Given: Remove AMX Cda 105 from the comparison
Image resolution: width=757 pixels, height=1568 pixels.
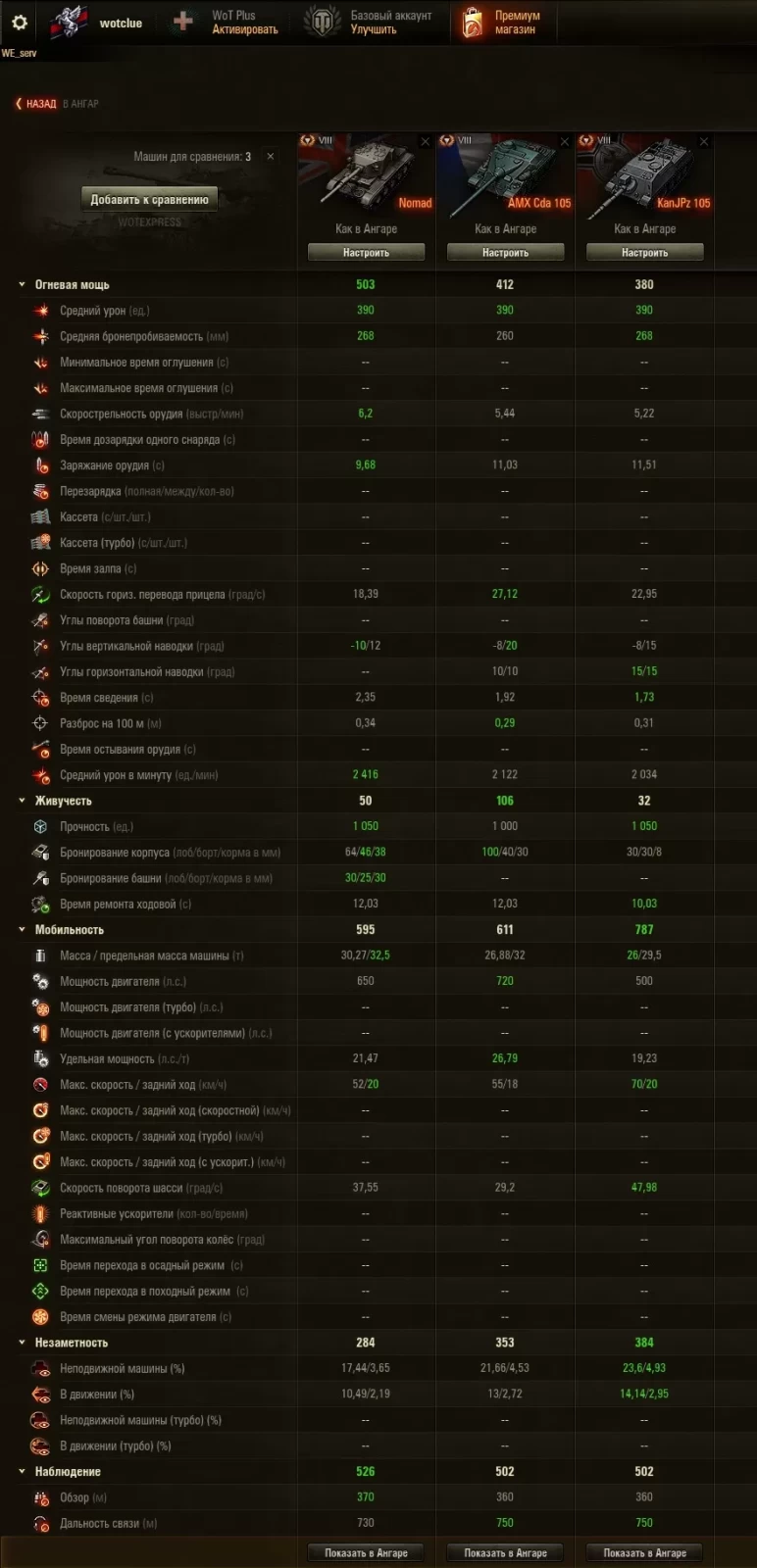Looking at the screenshot, I should [565, 142].
